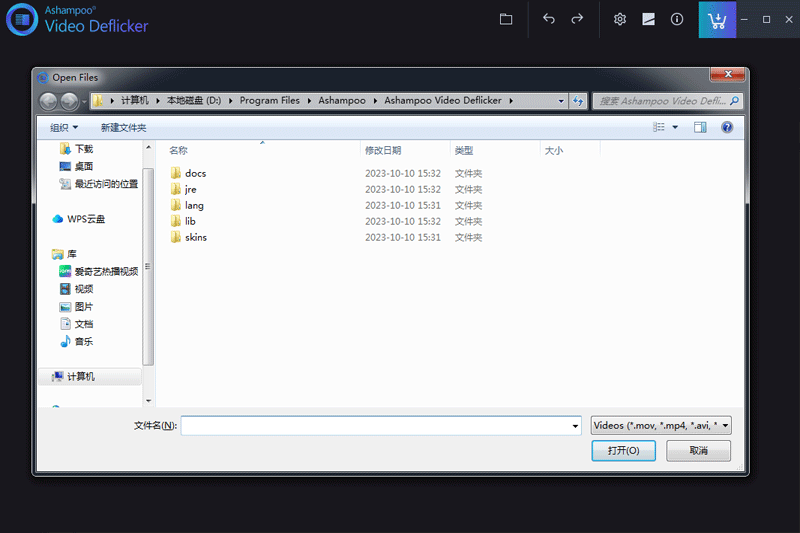
Task: Open the Videos file type filter dropdown
Action: 661,425
